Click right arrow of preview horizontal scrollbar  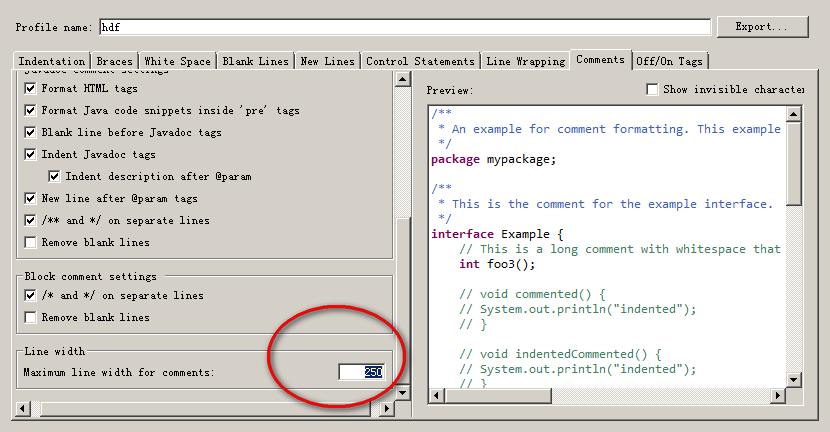pos(778,395)
